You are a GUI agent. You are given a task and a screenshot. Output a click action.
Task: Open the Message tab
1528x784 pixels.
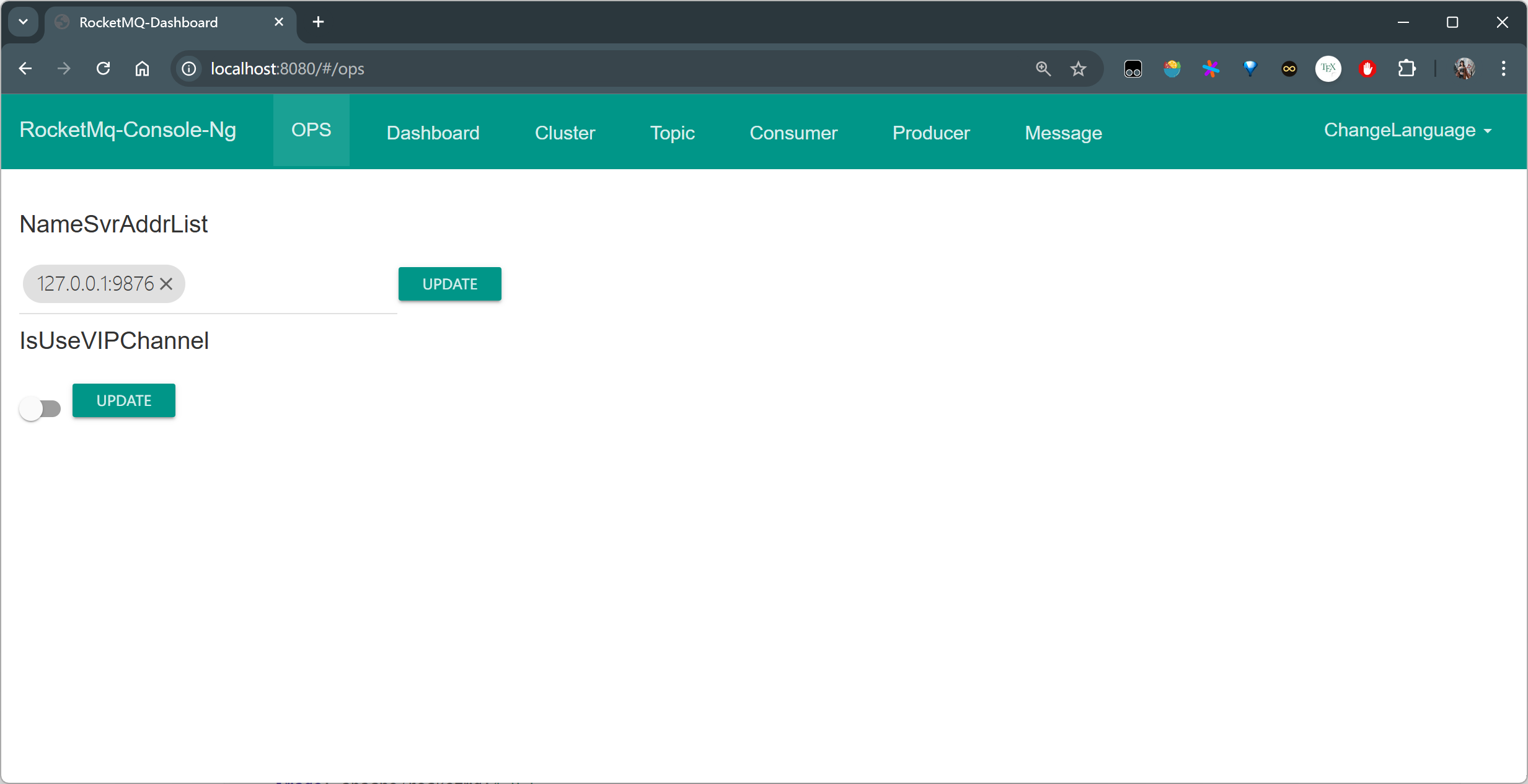pos(1064,133)
